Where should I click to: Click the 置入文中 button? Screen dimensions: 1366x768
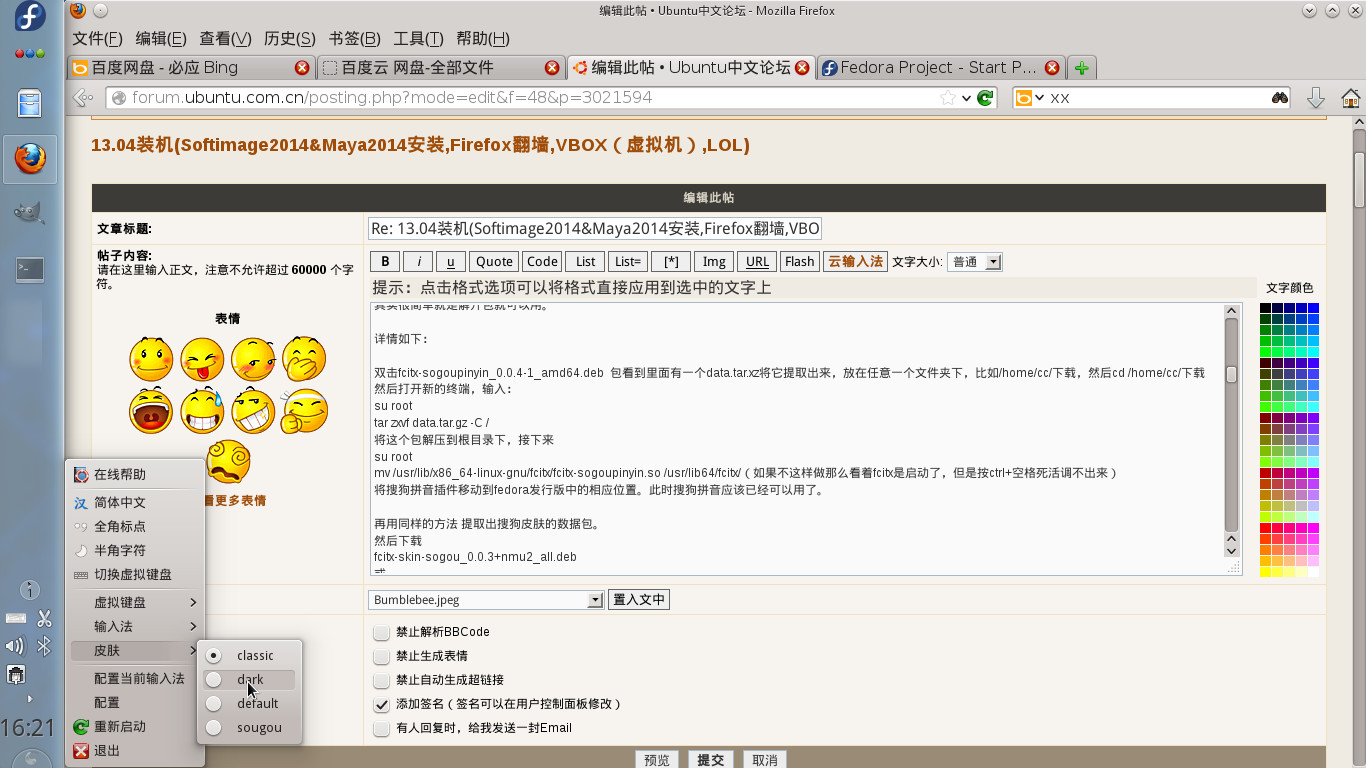638,600
